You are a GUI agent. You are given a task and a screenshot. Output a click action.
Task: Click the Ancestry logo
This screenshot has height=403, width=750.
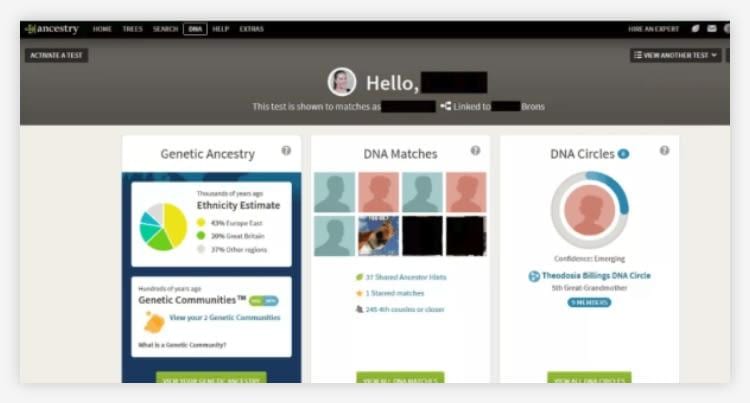(52, 29)
